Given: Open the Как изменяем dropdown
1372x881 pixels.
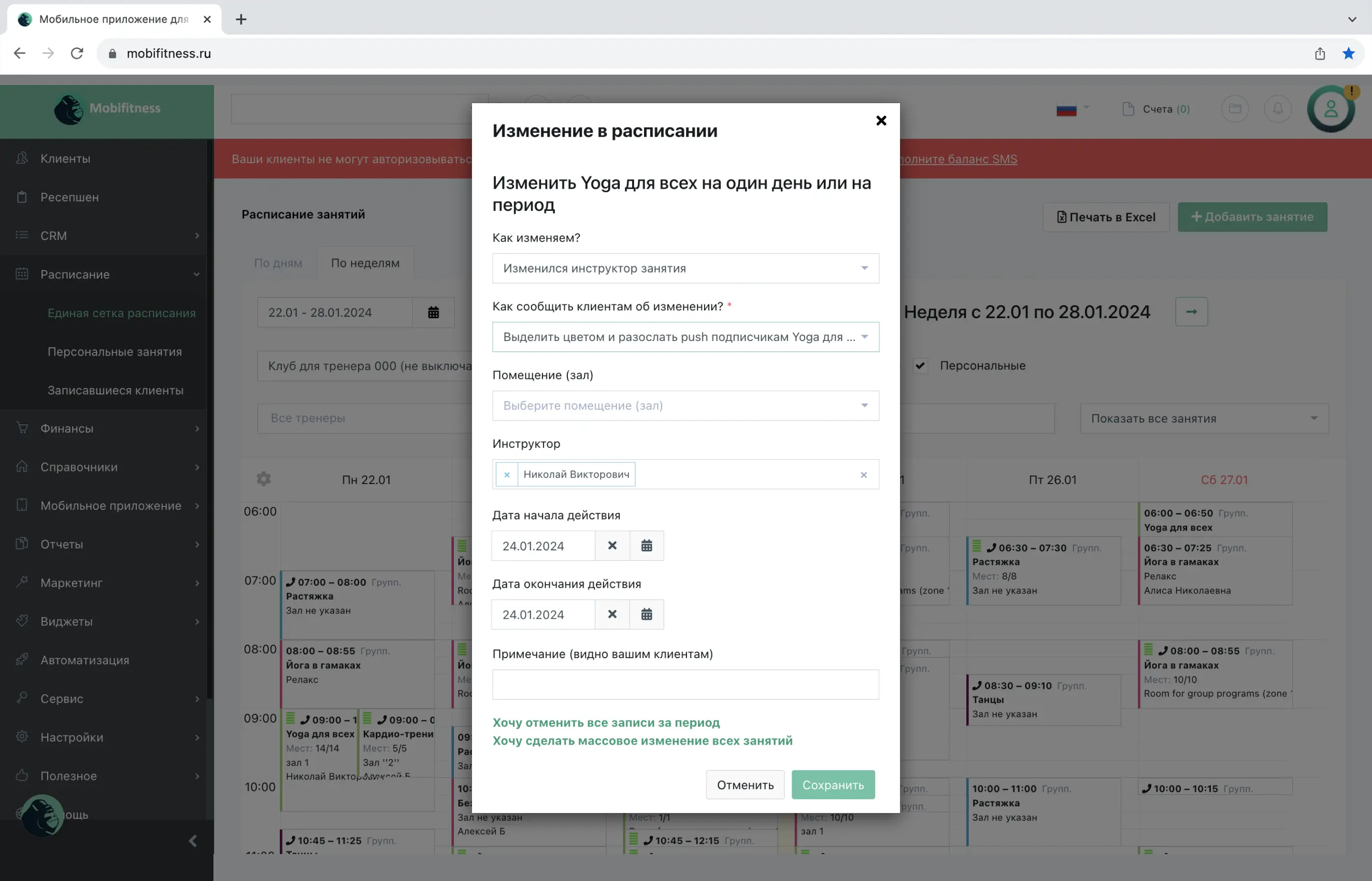Looking at the screenshot, I should pyautogui.click(x=685, y=268).
